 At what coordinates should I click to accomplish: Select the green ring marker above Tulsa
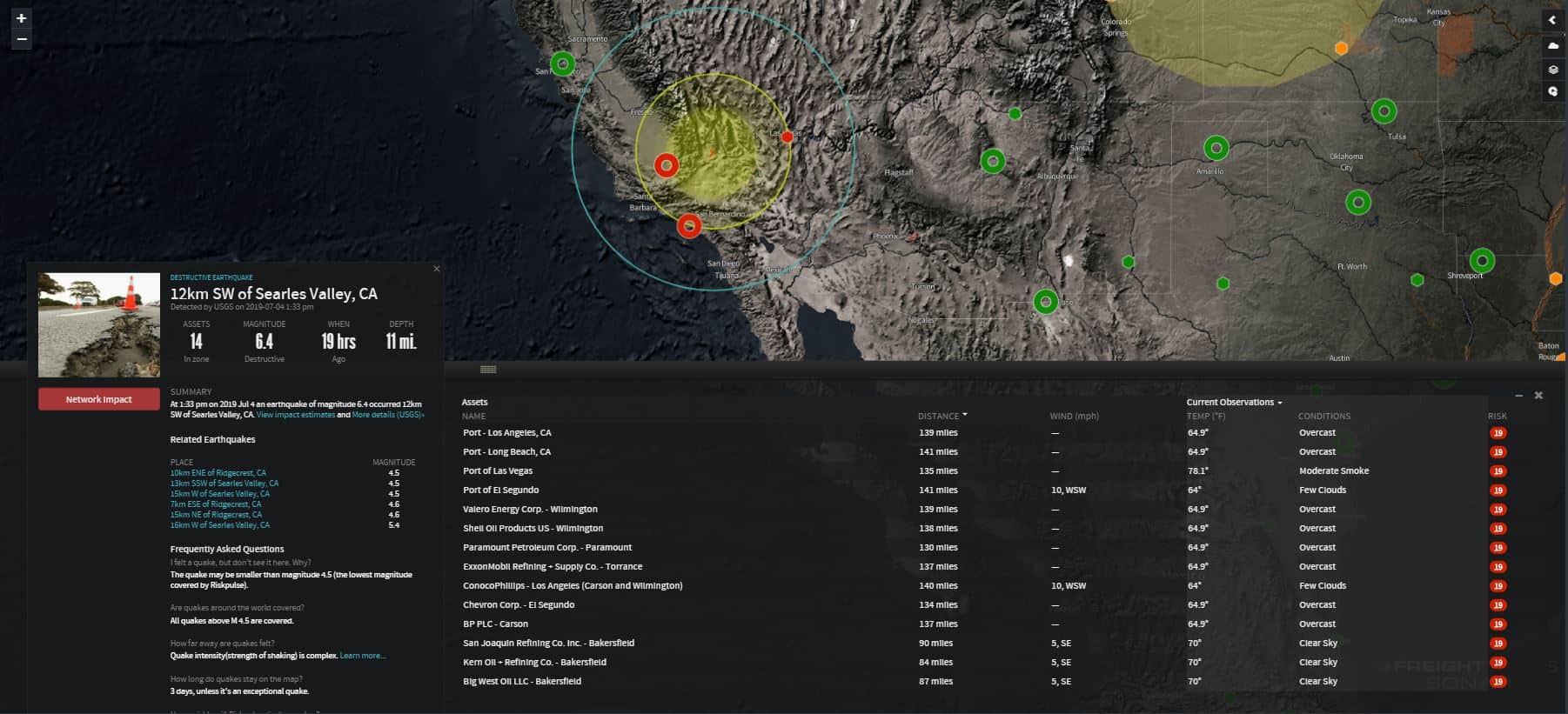[1384, 111]
